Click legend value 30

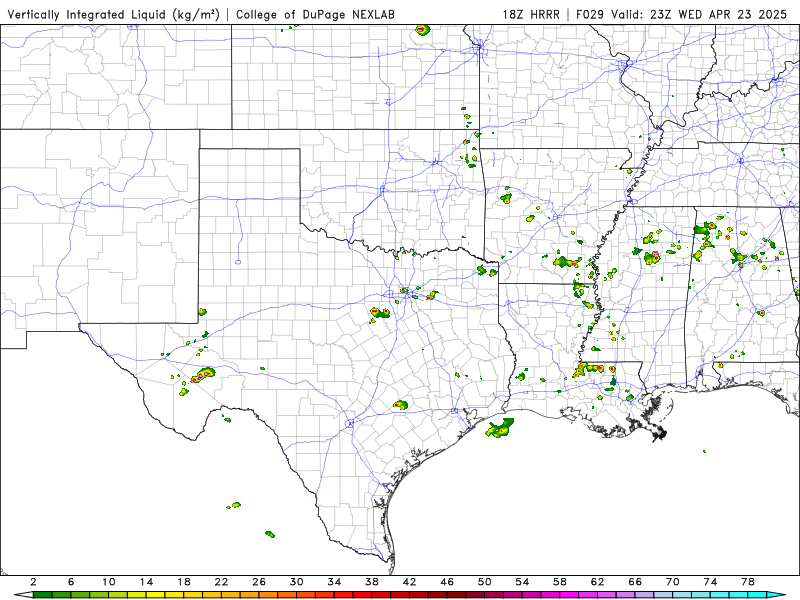click(297, 582)
